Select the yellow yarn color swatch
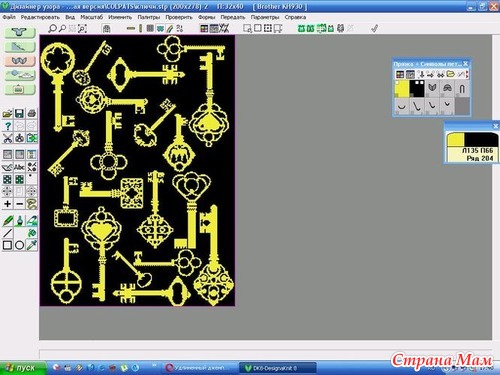 pyautogui.click(x=402, y=88)
